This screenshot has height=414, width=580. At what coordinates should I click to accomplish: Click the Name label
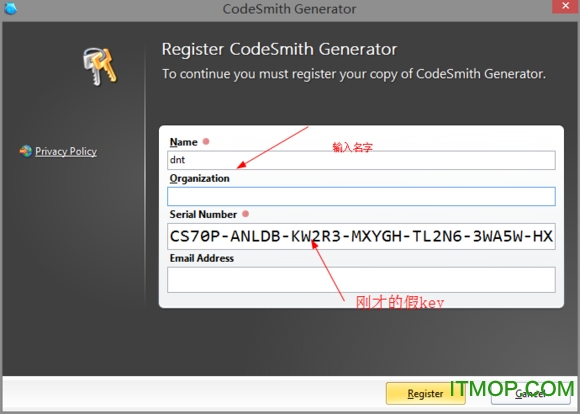click(x=183, y=142)
